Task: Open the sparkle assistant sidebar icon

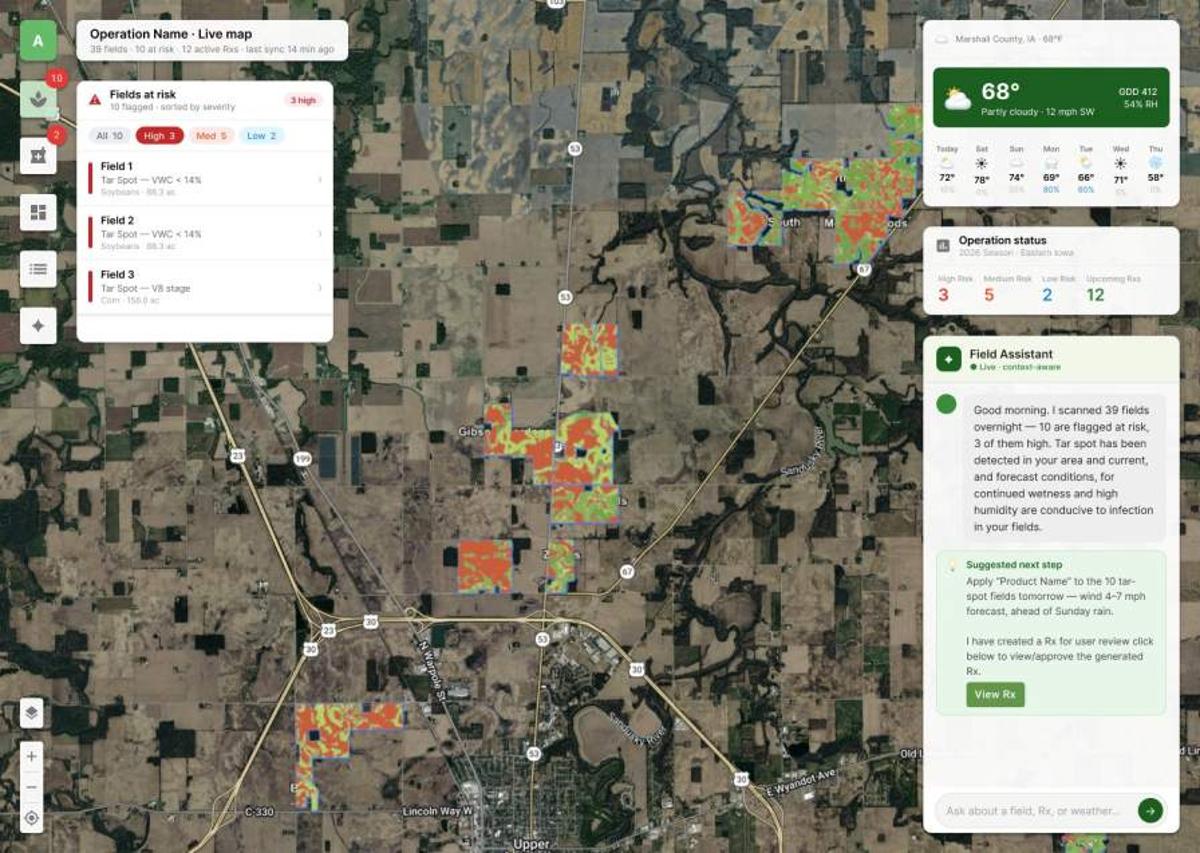Action: coord(38,326)
